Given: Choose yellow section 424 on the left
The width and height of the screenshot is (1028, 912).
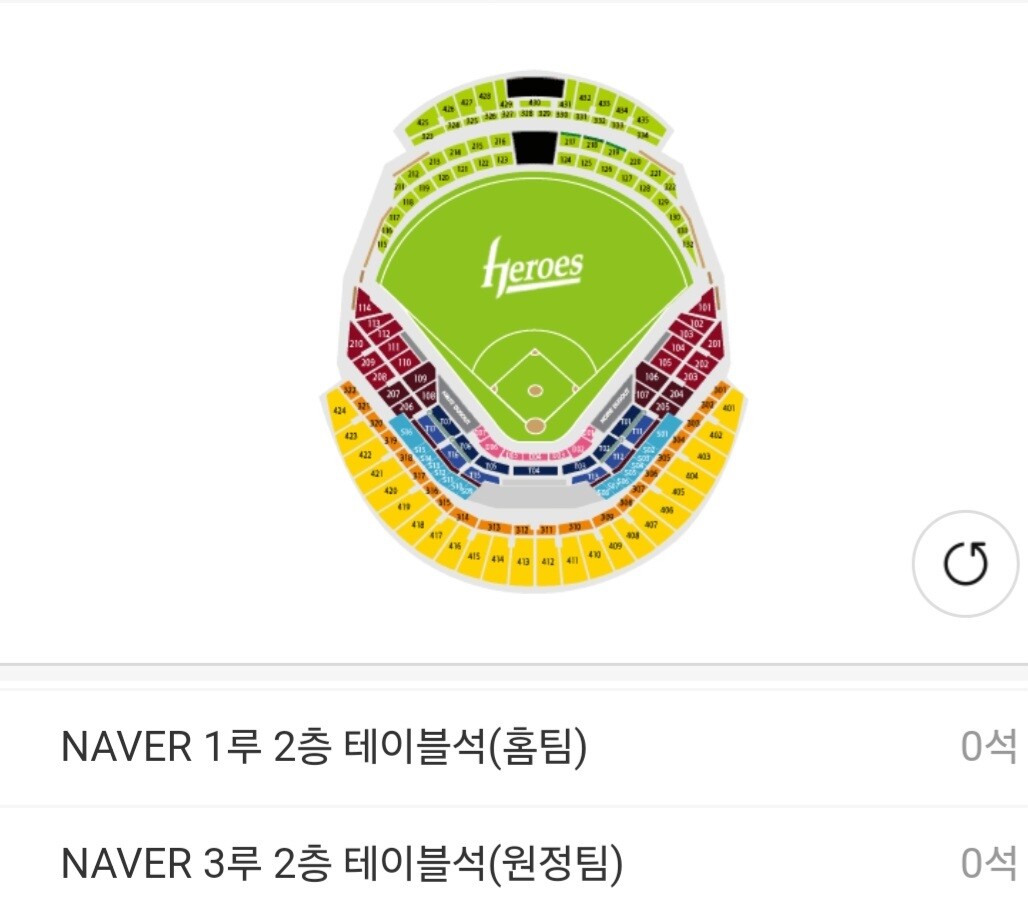Looking at the screenshot, I should pos(339,411).
